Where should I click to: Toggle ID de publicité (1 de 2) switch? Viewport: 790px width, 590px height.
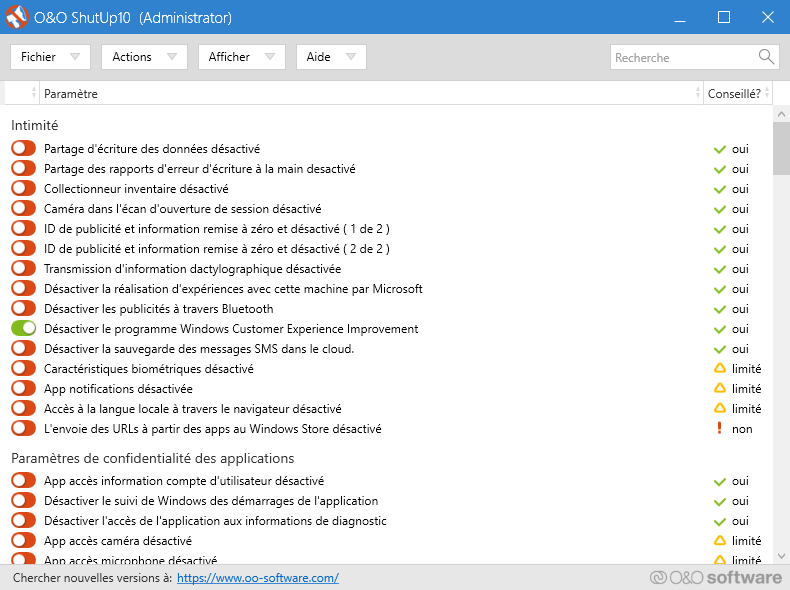point(24,228)
